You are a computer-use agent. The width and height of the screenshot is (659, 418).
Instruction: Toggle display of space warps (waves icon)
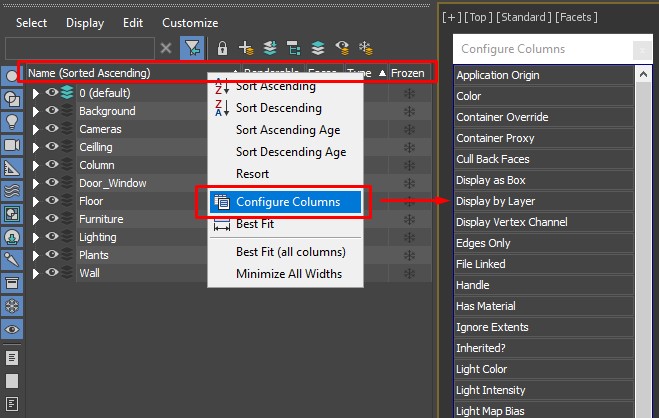tap(12, 190)
